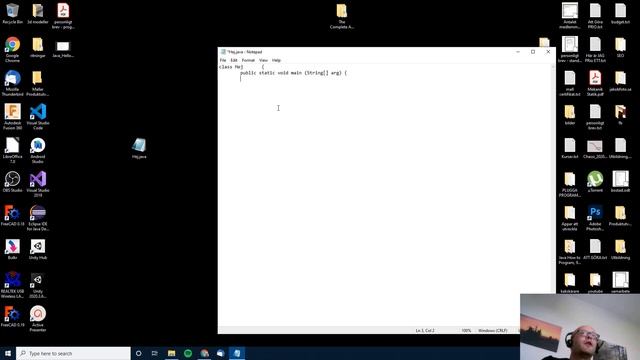This screenshot has width=640, height=360.
Task: Select the ATT SÖKA.txt desktop file
Action: point(595,249)
